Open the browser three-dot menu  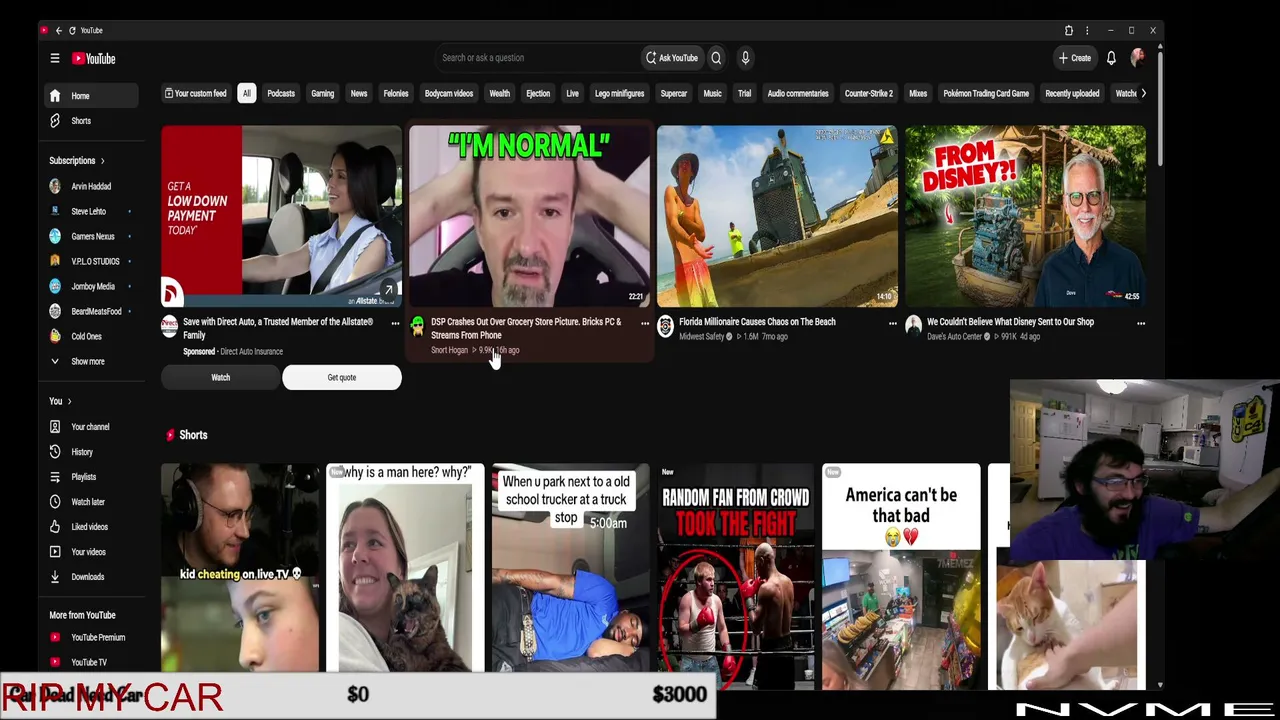pyautogui.click(x=1087, y=31)
